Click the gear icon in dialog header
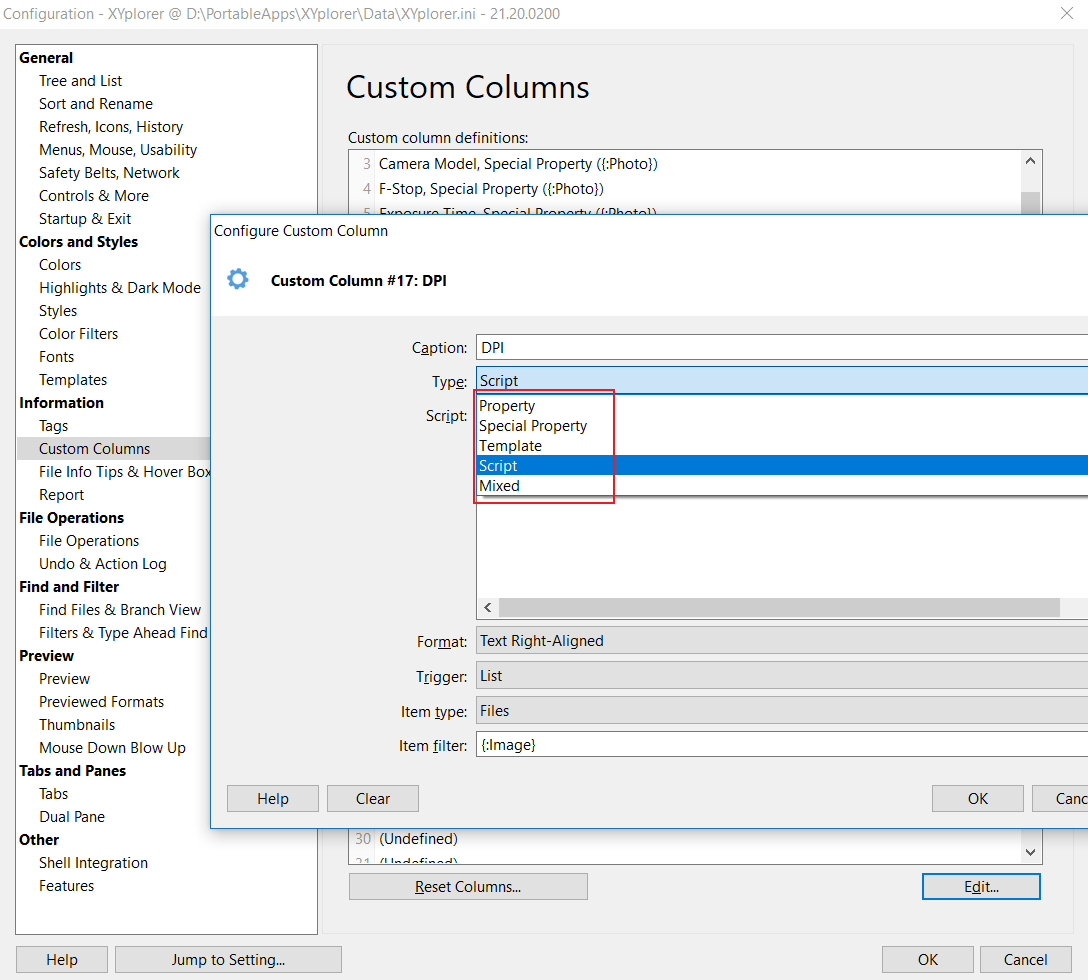The height and width of the screenshot is (980, 1088). (x=238, y=280)
